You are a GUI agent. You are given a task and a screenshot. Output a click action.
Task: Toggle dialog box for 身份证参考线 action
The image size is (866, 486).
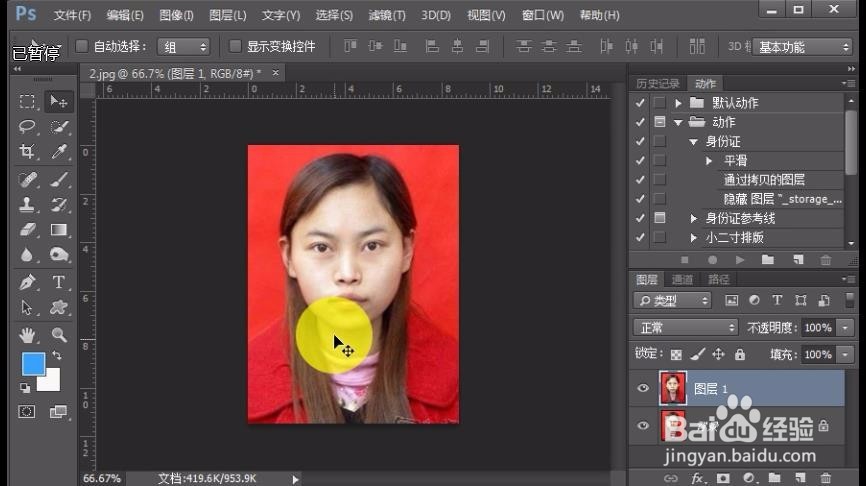[x=659, y=218]
